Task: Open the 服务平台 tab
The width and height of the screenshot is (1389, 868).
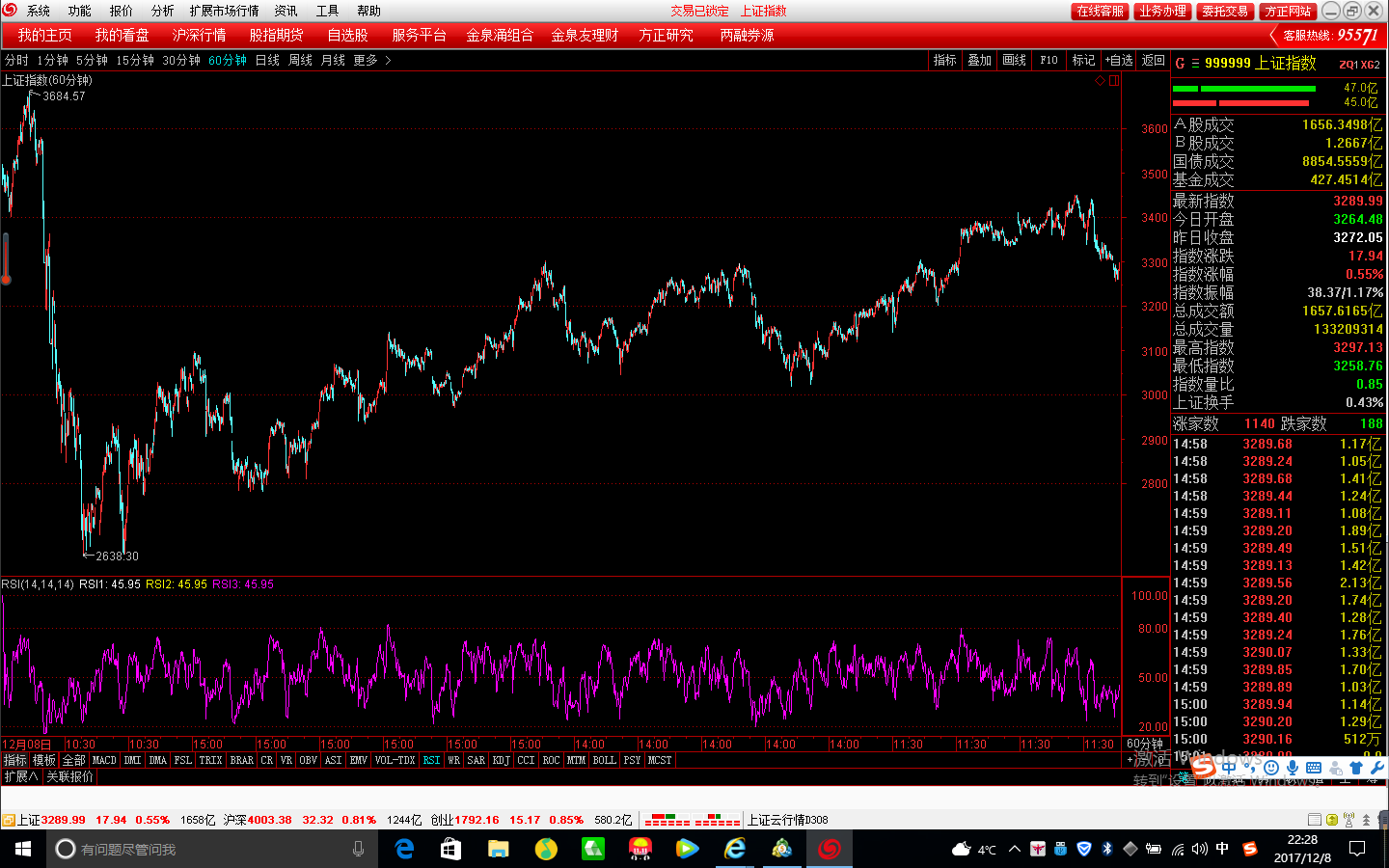Action: (x=419, y=35)
